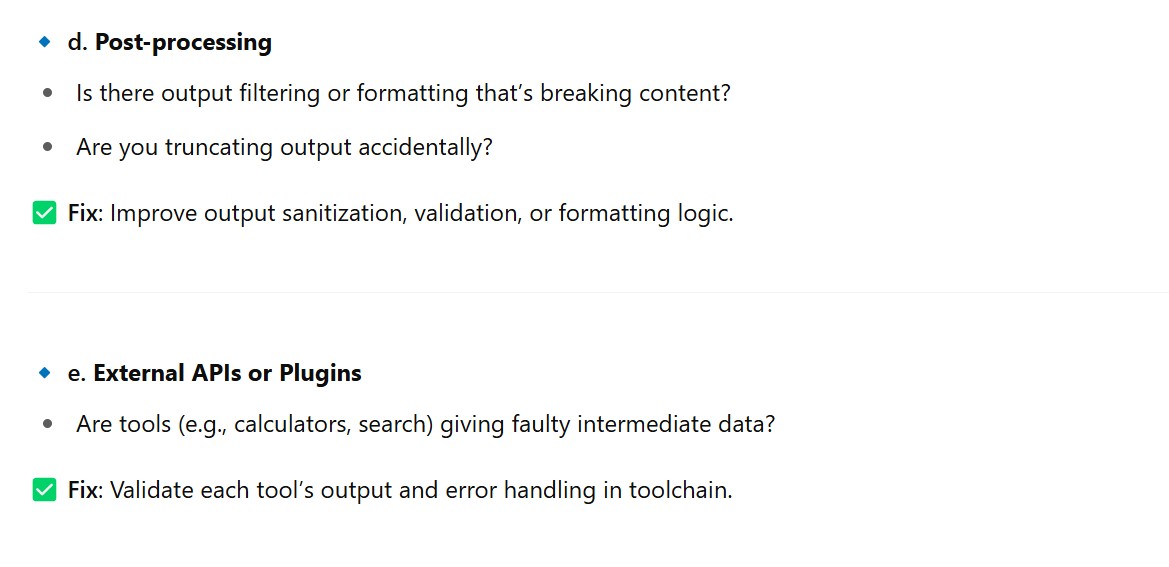Click the blue diamond beside Post-processing
Viewport: 1169px width, 567px height.
(44, 42)
